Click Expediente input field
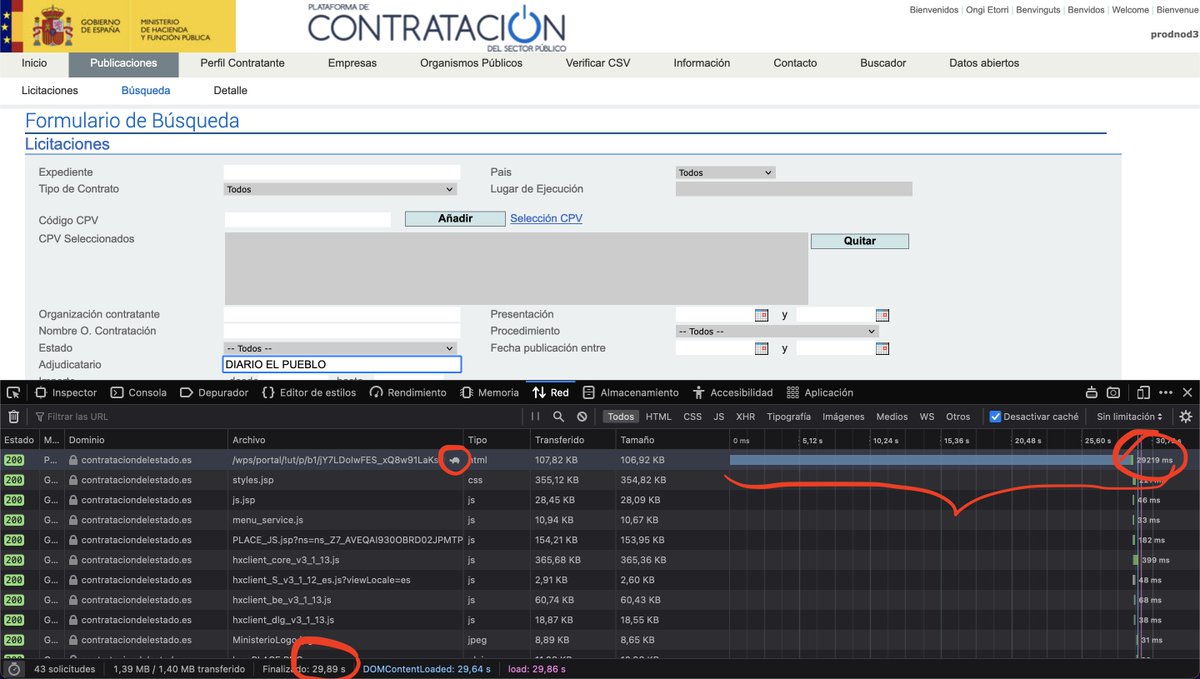 [342, 172]
